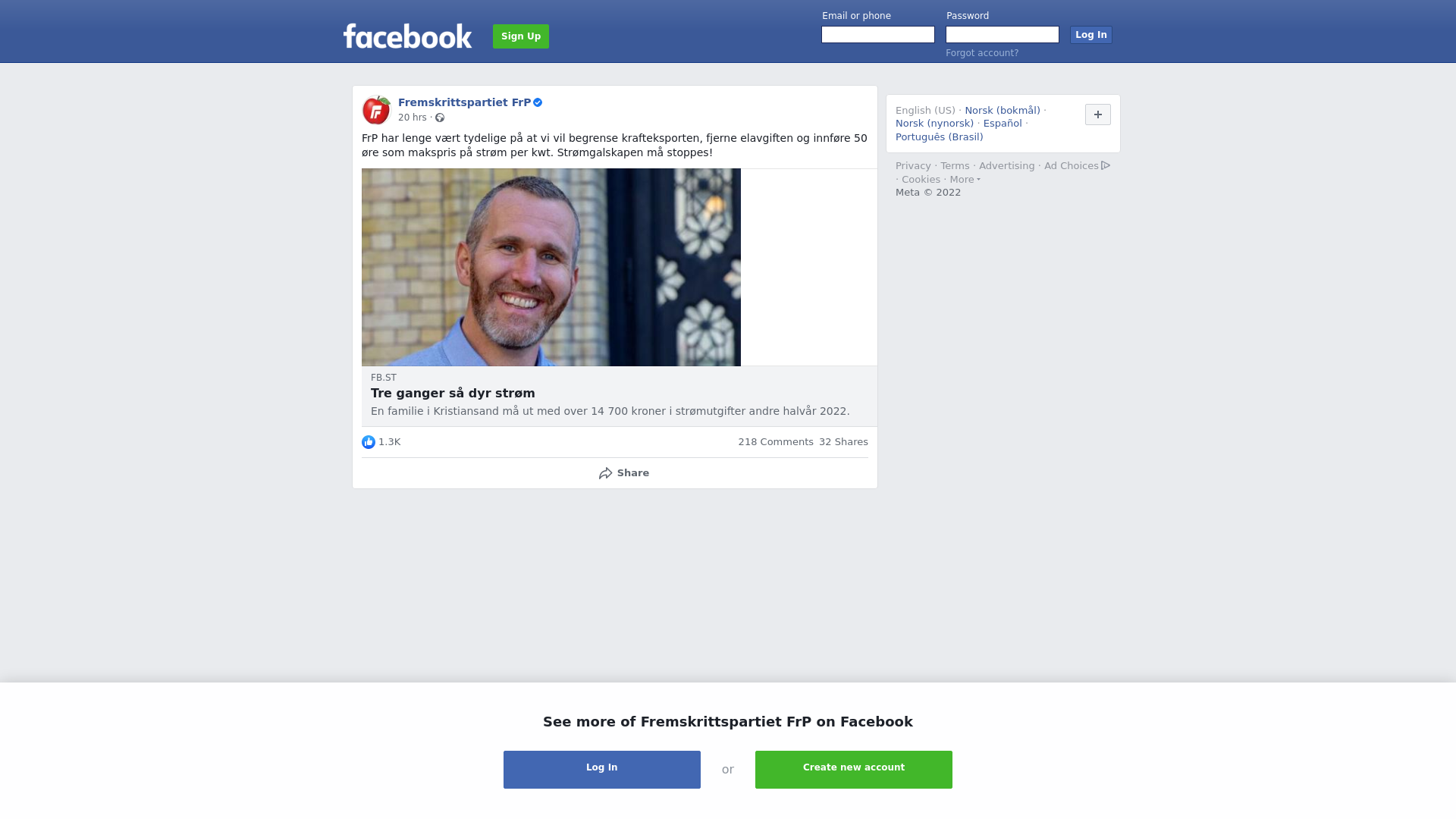
Task: Open the article photo of smiling man
Action: pyautogui.click(x=551, y=268)
